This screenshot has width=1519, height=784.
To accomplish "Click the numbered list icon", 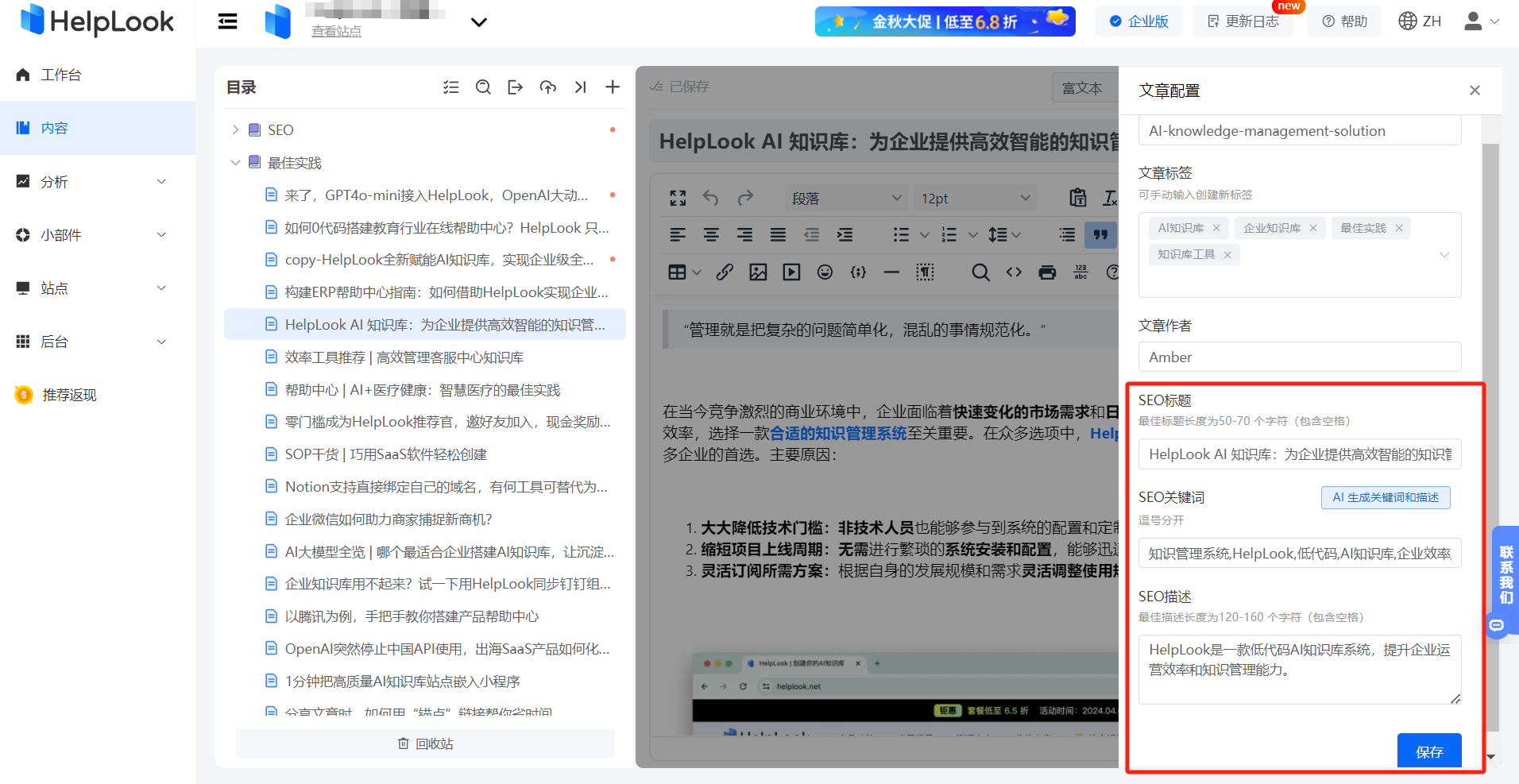I will (949, 234).
